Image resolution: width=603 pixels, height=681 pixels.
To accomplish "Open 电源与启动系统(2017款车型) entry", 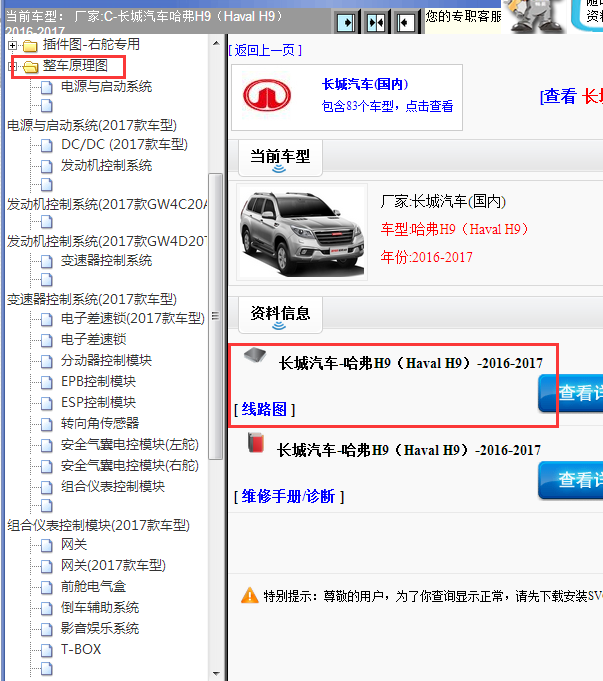I will pyautogui.click(x=92, y=126).
